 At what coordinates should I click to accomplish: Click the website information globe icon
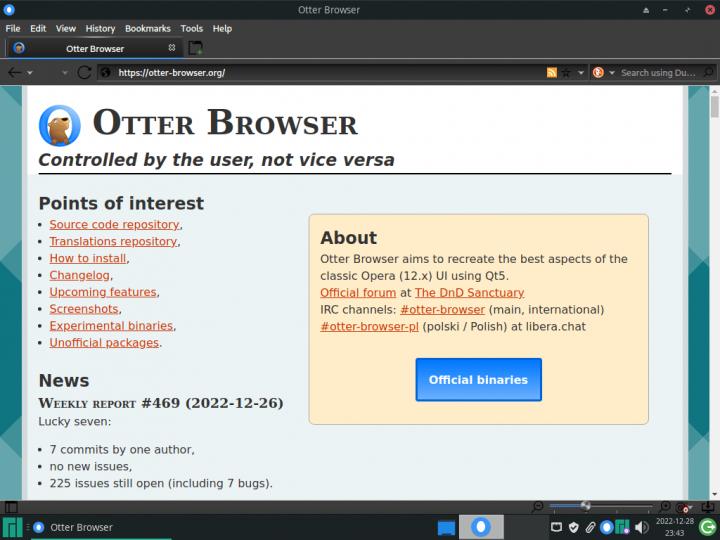pos(106,72)
